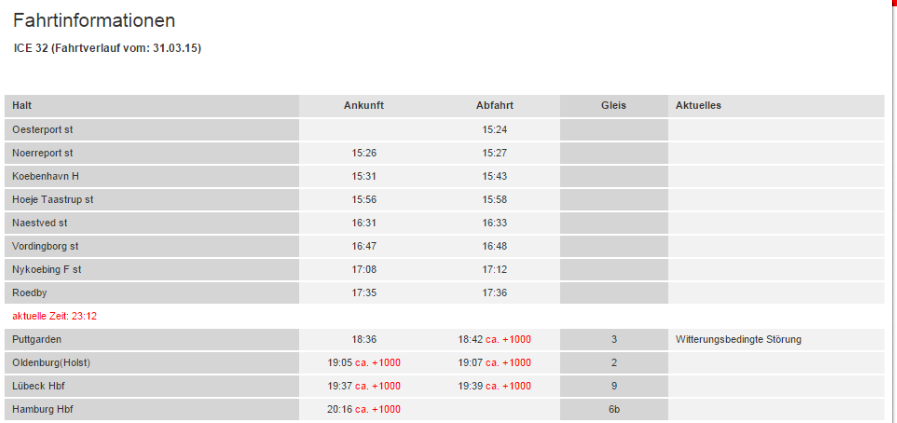
Task: Select the ICE 32 Fahrtverlauf heading
Action: 108,49
